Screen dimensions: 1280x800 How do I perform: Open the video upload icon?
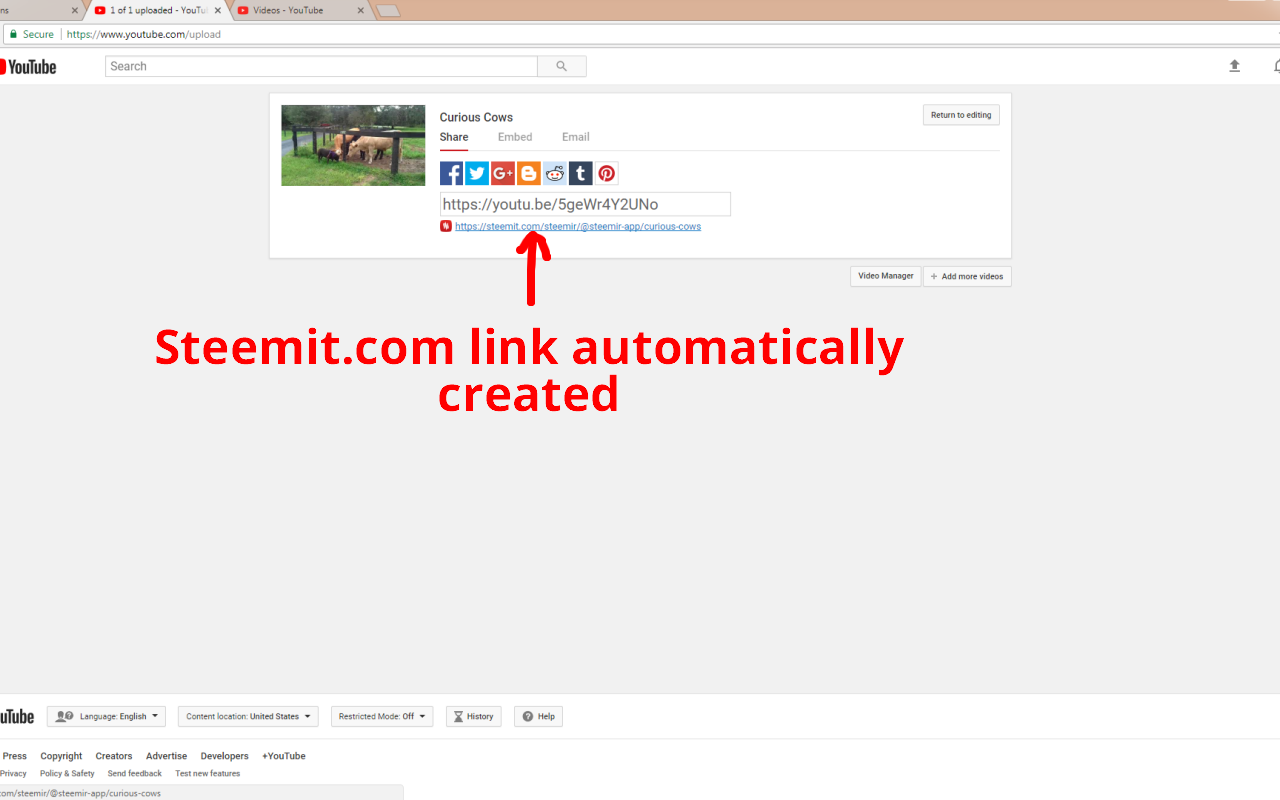(1234, 64)
